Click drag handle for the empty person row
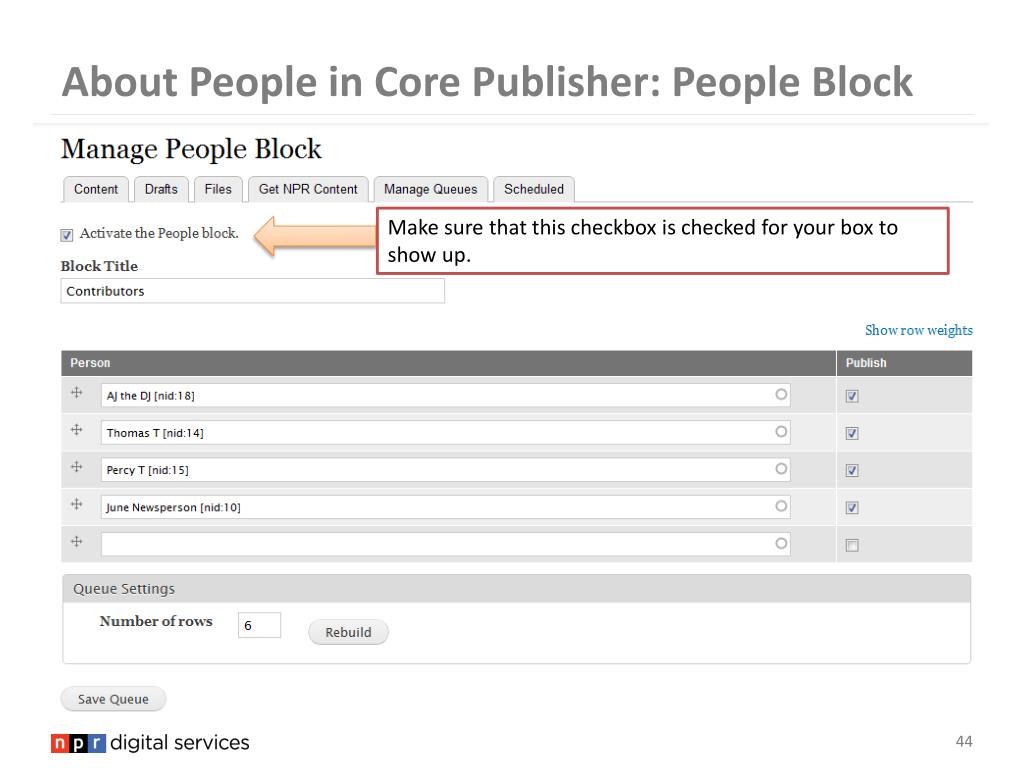 pos(76,541)
